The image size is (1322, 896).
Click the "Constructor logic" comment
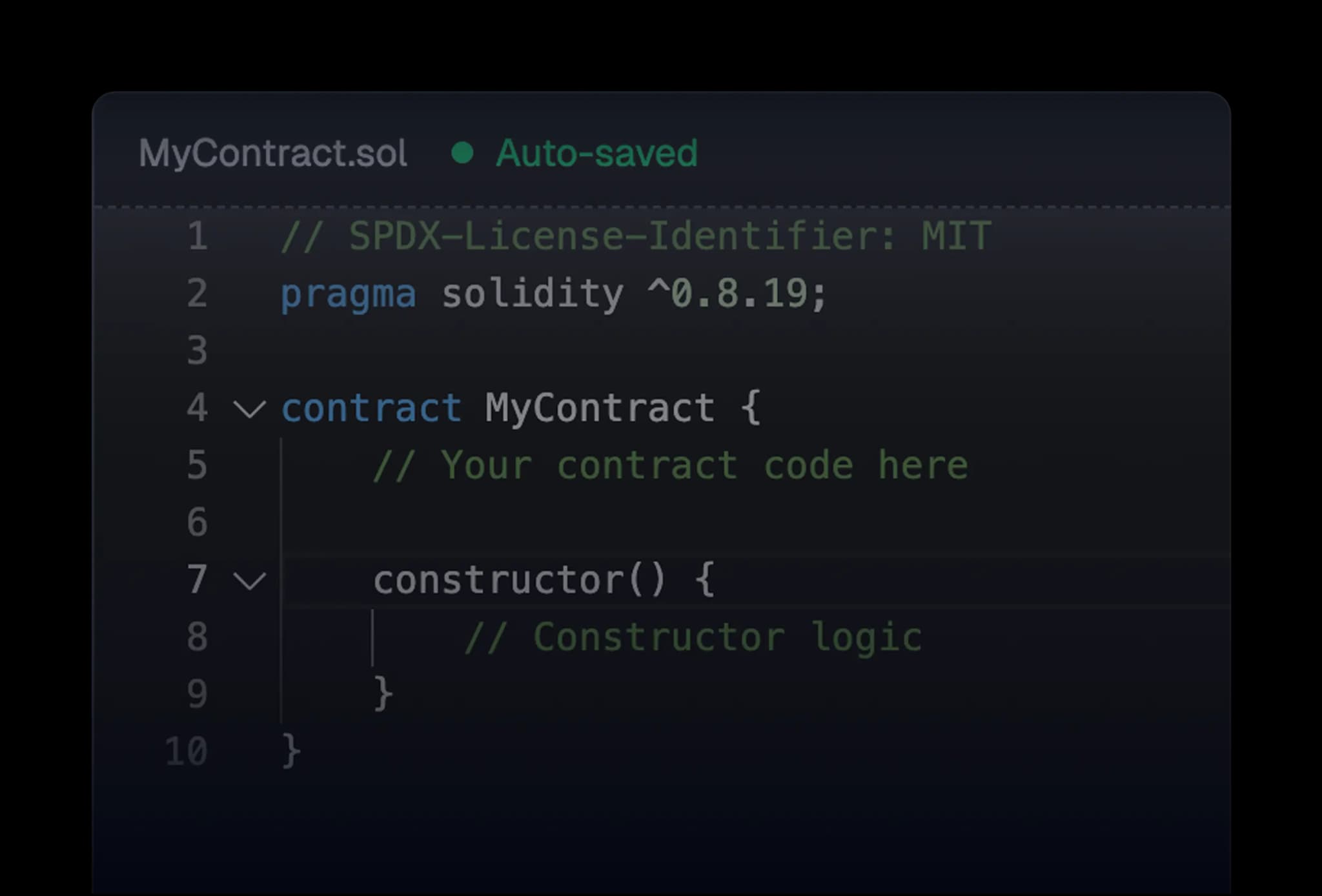tap(693, 637)
